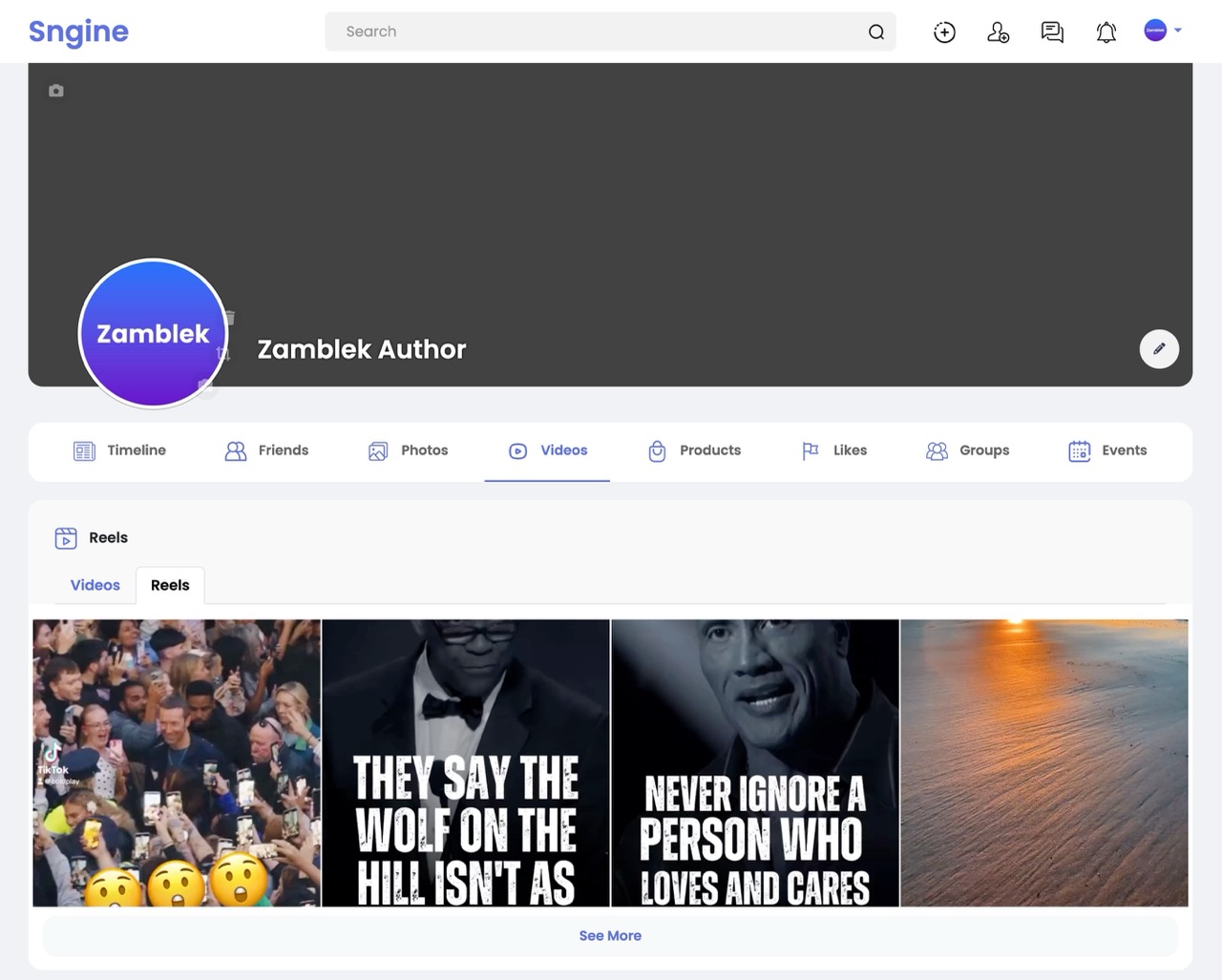Image resolution: width=1222 pixels, height=980 pixels.
Task: Select the Likes tab
Action: point(833,450)
